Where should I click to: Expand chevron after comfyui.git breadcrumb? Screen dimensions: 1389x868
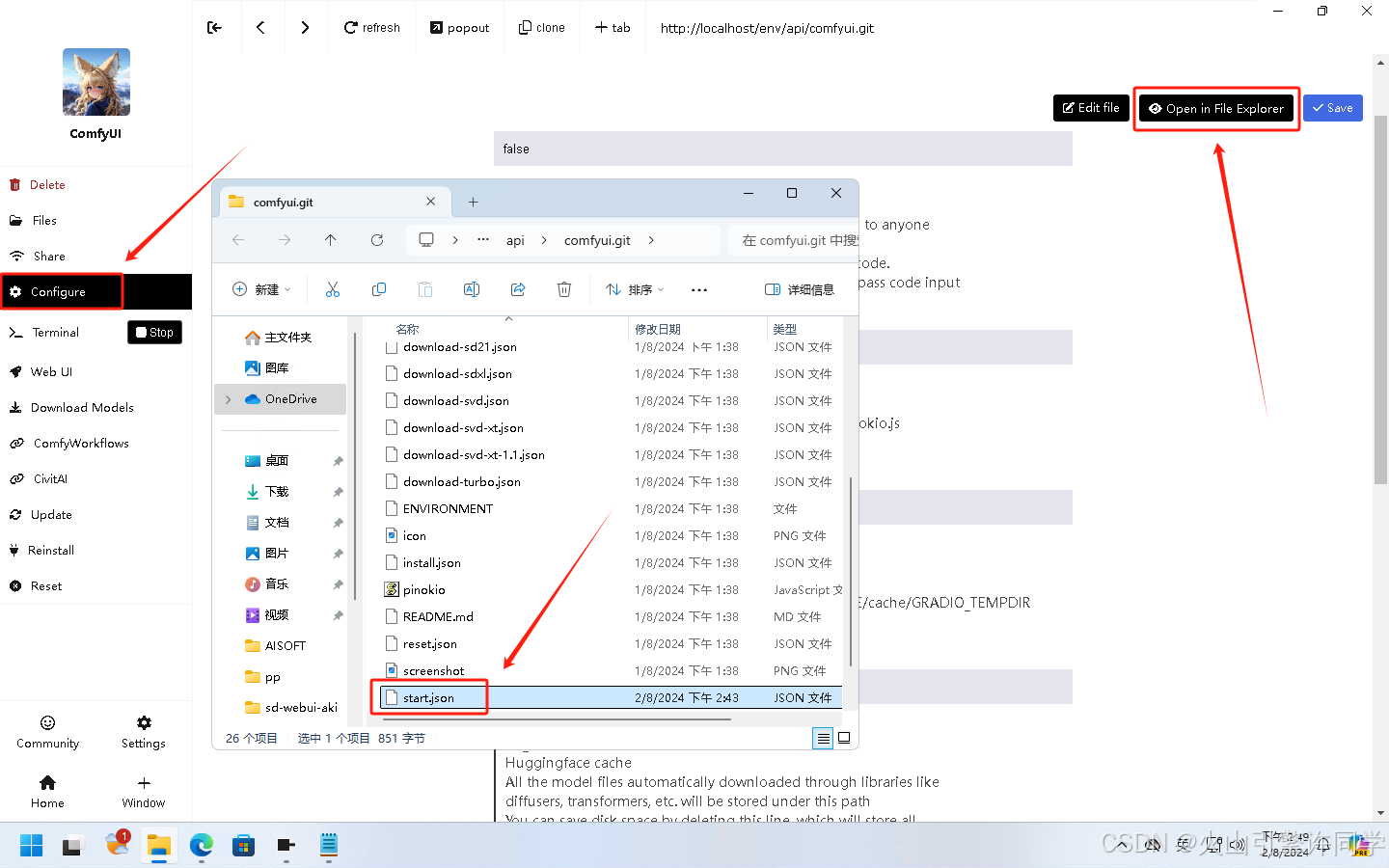[651, 240]
